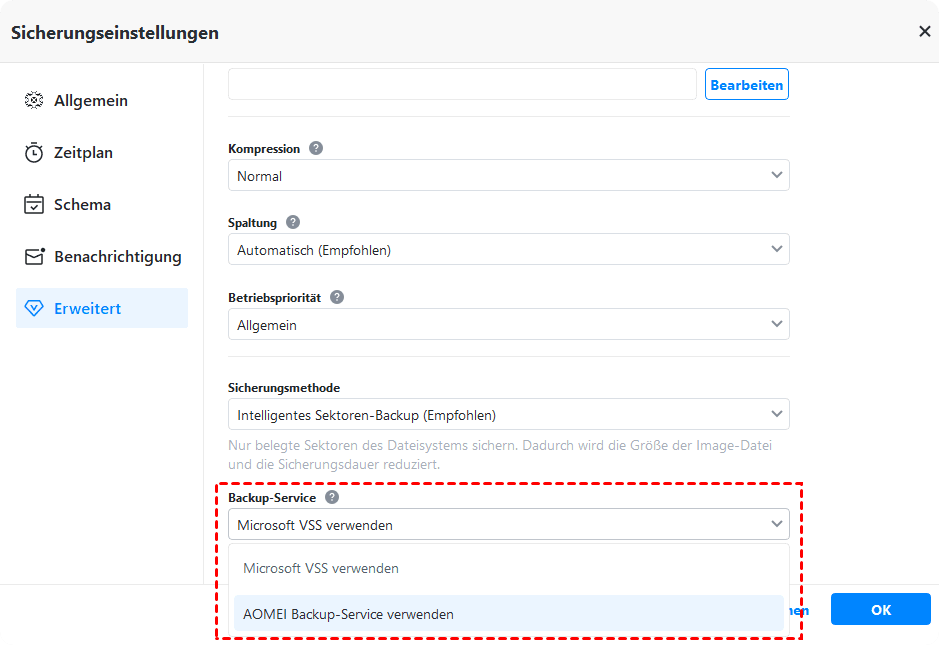939x645 pixels.
Task: Collapse the Backup-Service dropdown
Action: point(508,525)
